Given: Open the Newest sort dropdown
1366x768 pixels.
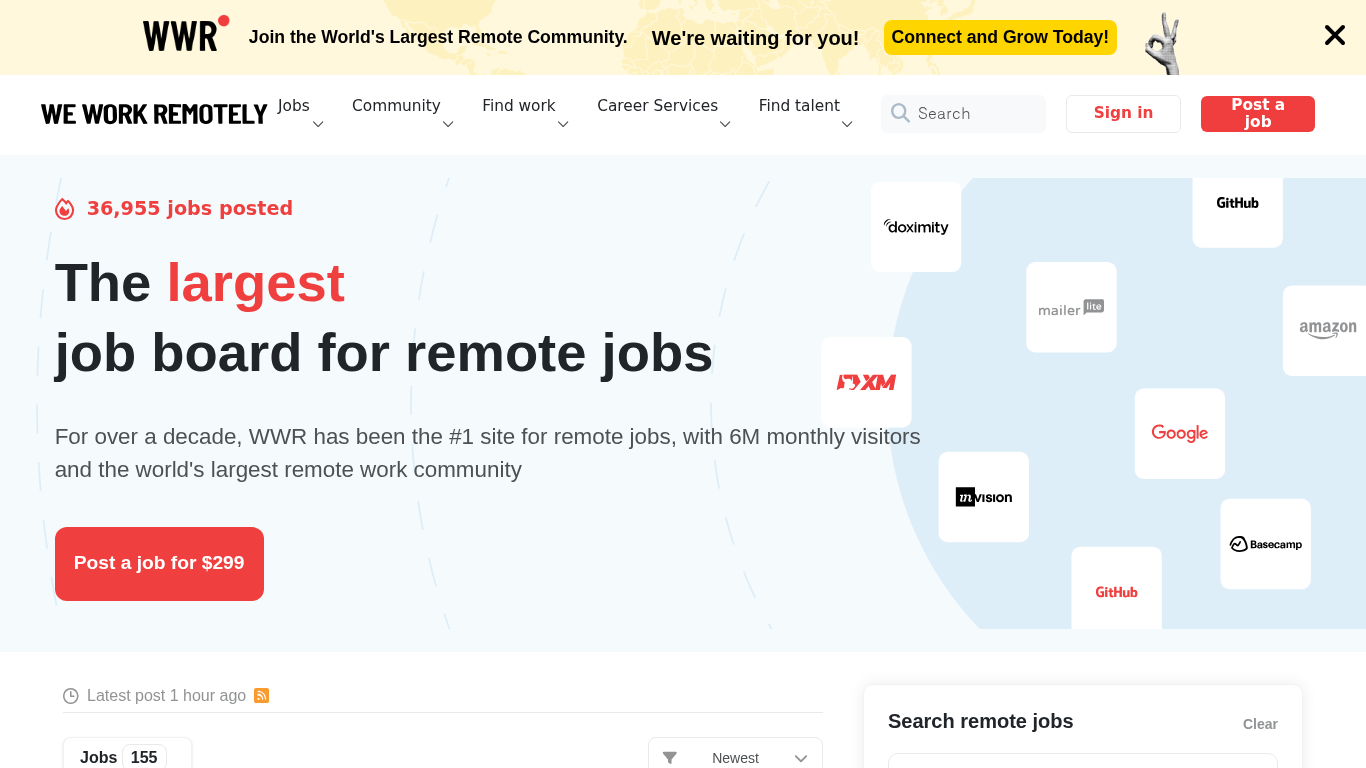Looking at the screenshot, I should (x=735, y=757).
